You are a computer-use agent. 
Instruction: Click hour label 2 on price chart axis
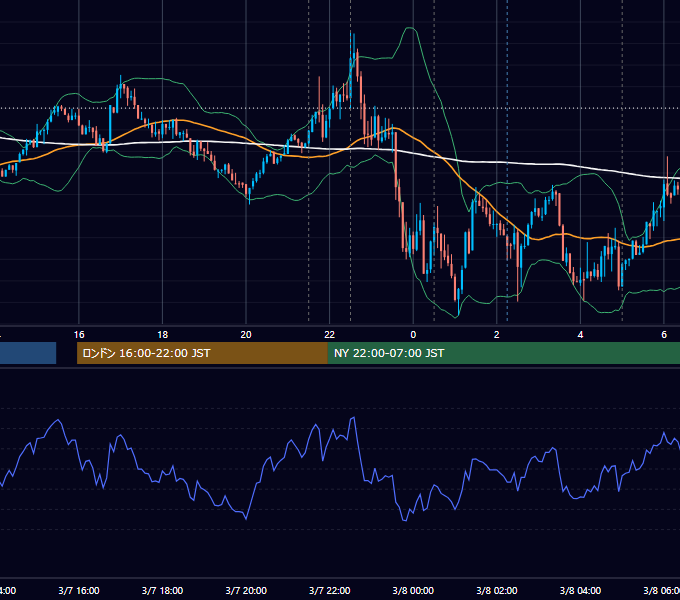497,335
